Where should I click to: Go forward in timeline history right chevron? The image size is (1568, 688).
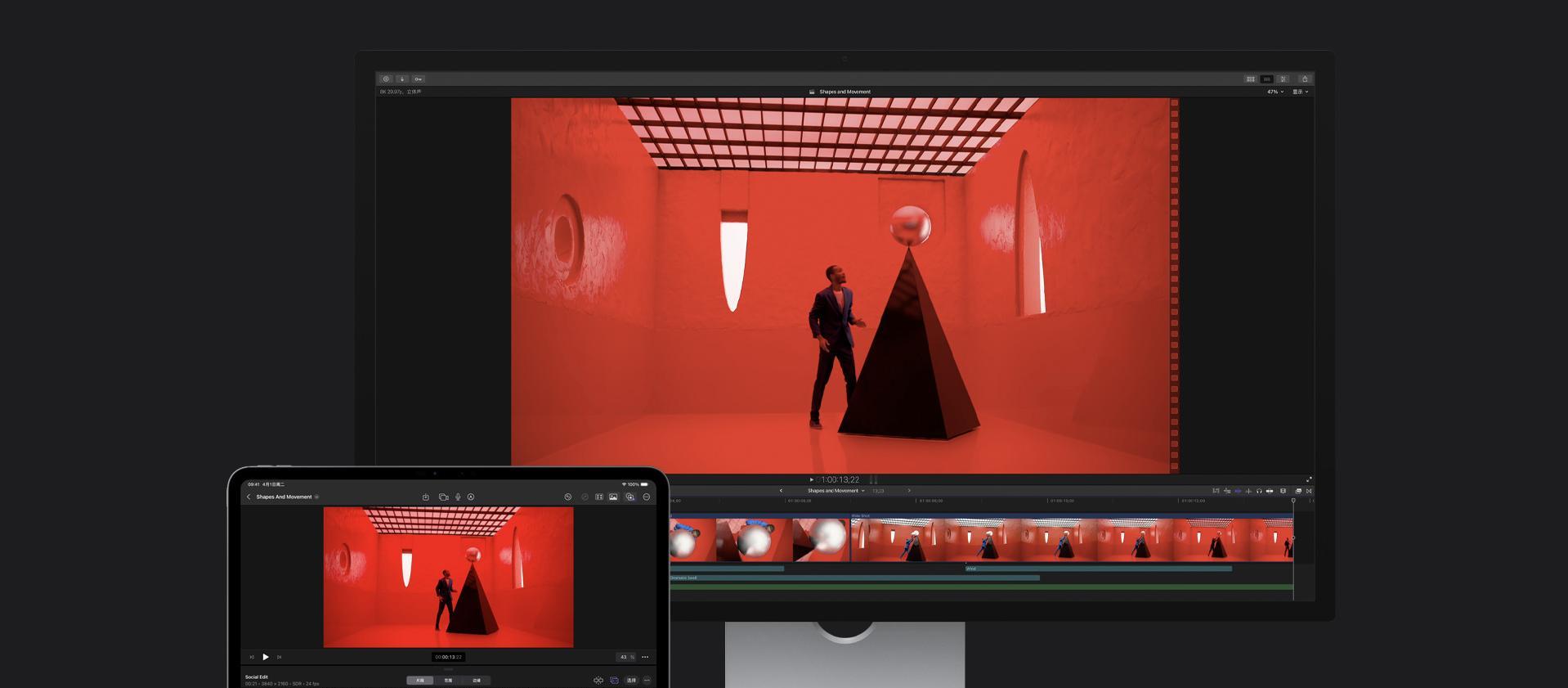(x=909, y=491)
